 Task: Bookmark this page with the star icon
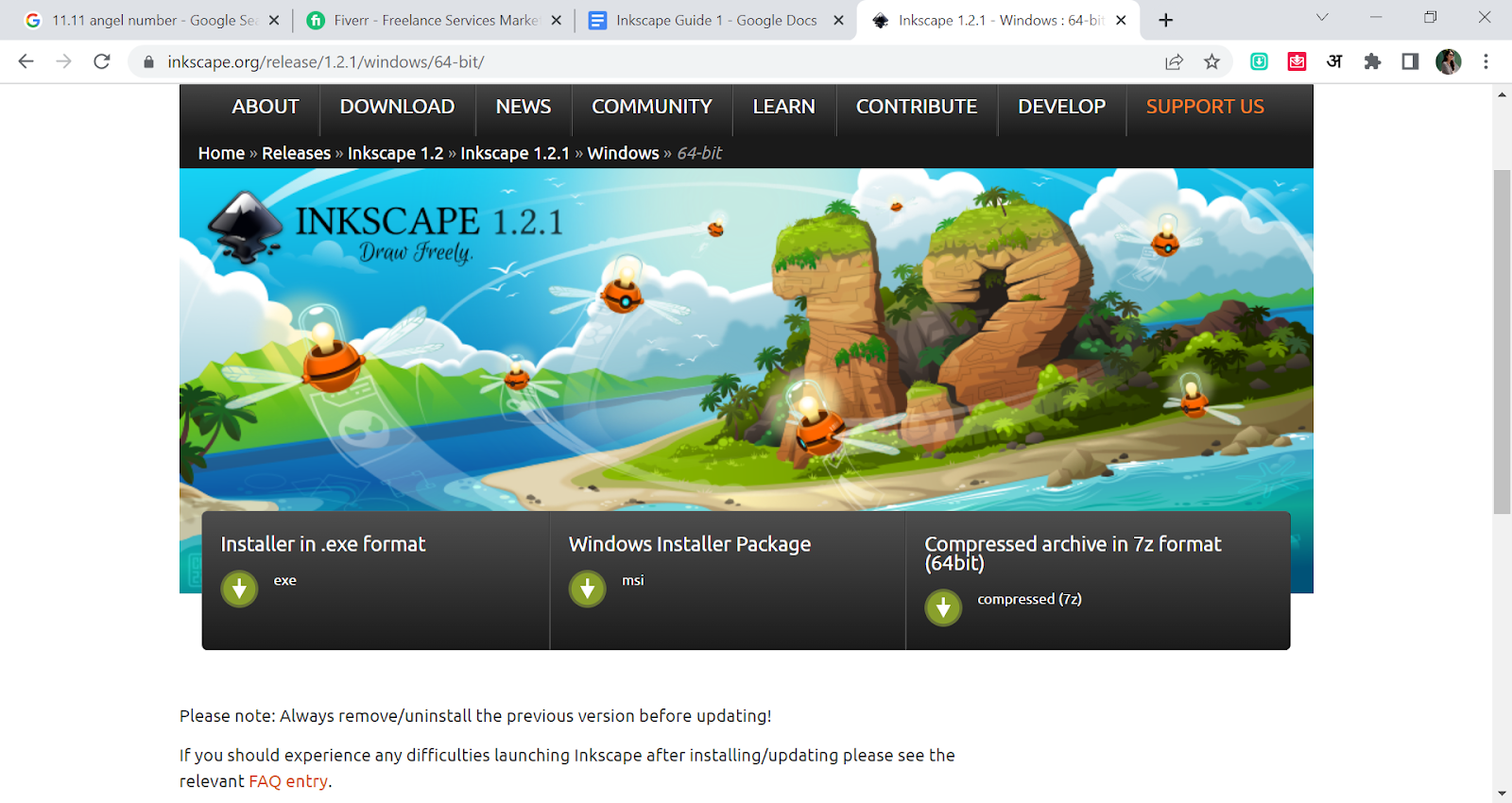[1211, 61]
